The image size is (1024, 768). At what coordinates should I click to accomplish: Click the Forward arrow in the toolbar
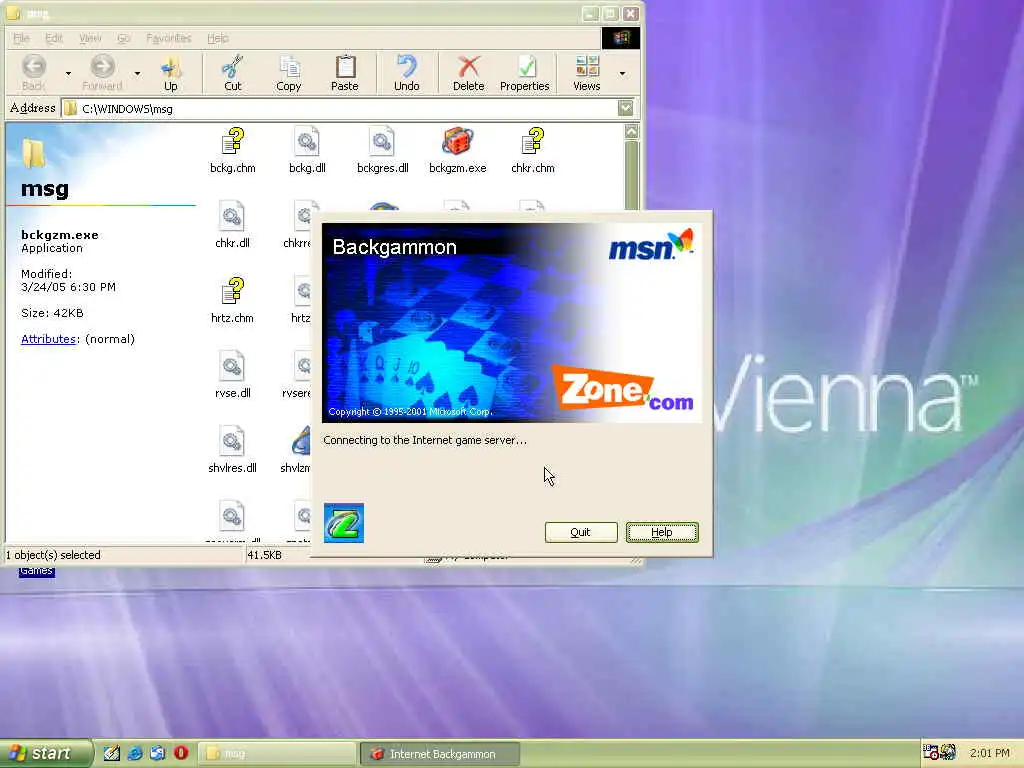(102, 72)
